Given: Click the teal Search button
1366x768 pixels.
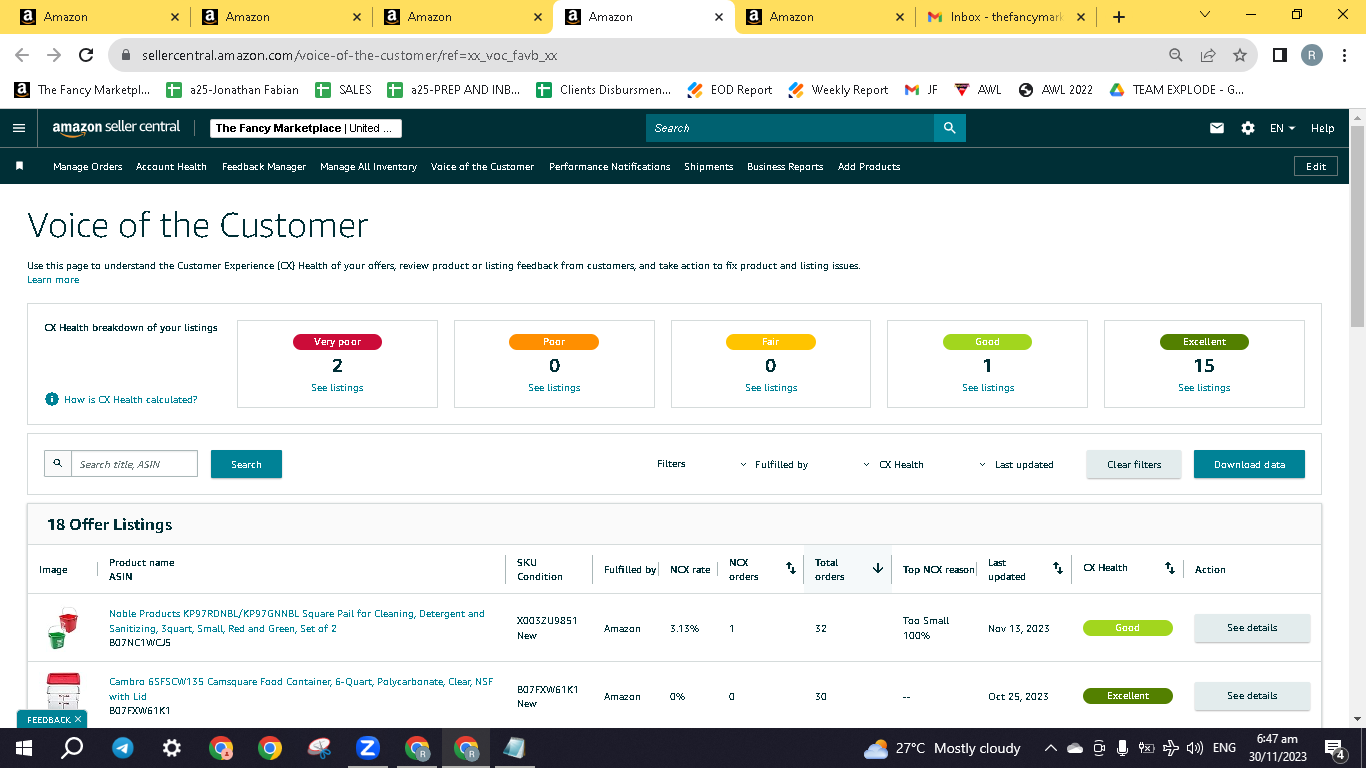Looking at the screenshot, I should (x=246, y=464).
